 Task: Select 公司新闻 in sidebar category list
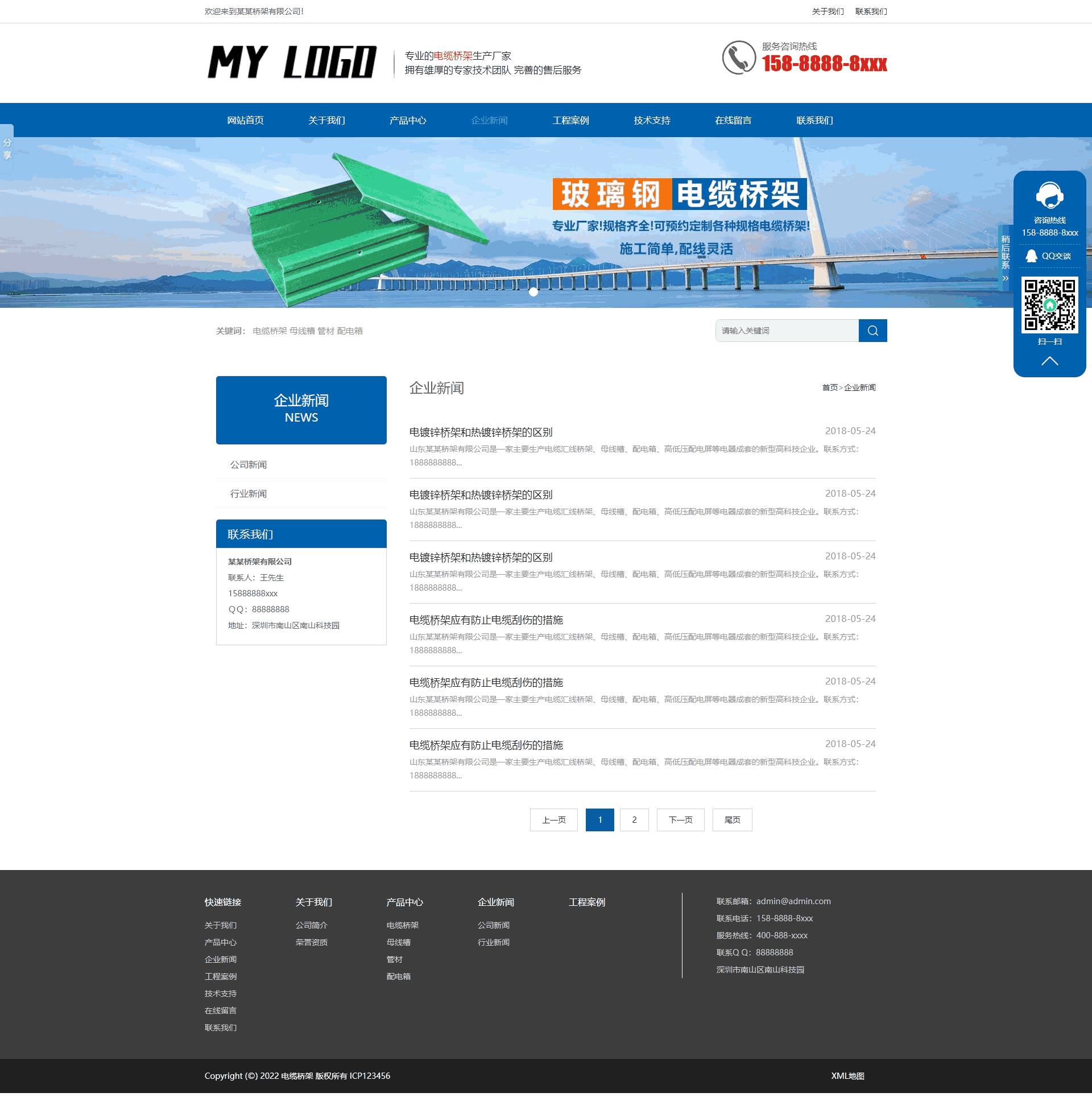[249, 465]
